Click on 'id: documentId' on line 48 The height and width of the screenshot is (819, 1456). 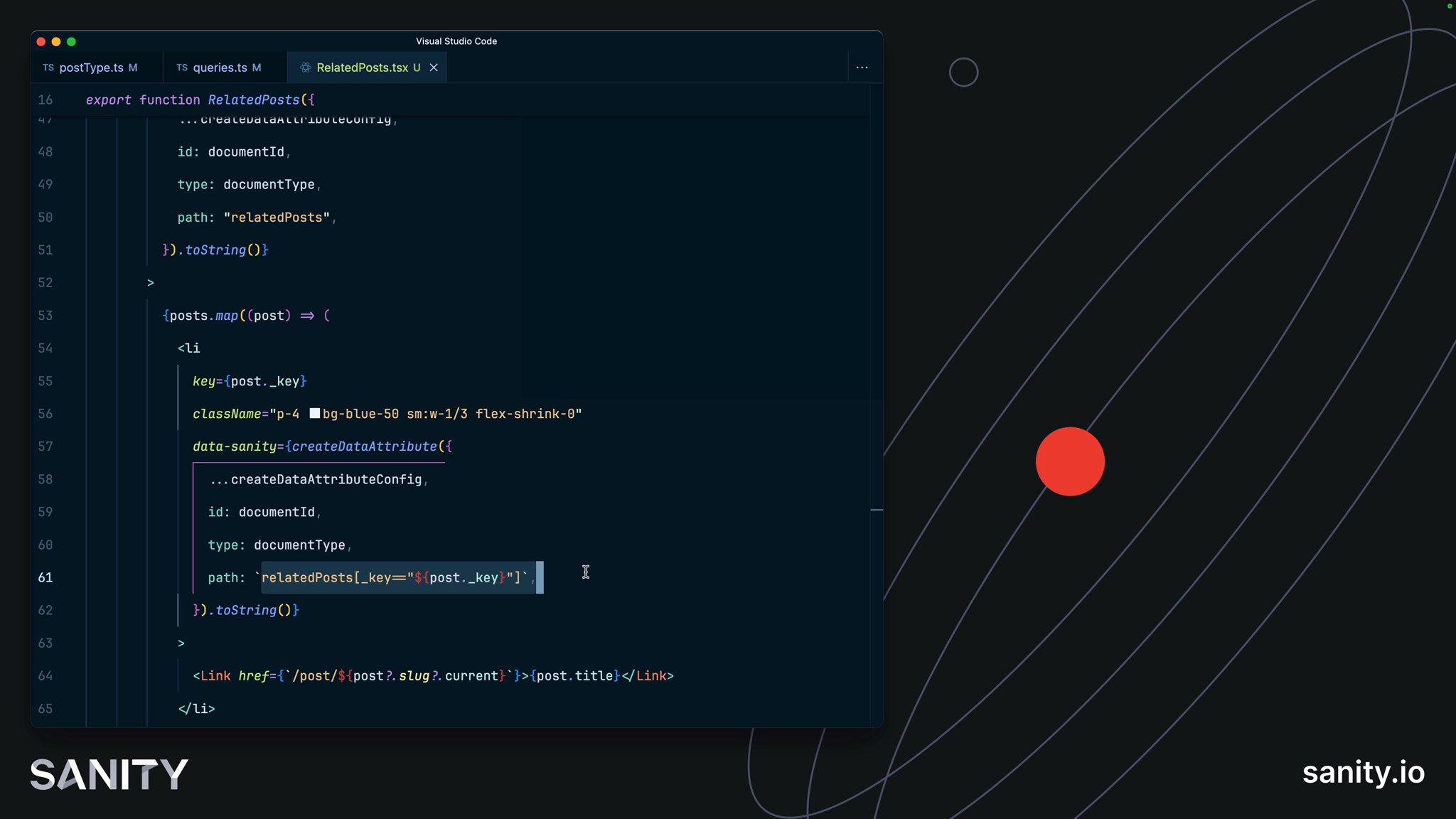231,151
